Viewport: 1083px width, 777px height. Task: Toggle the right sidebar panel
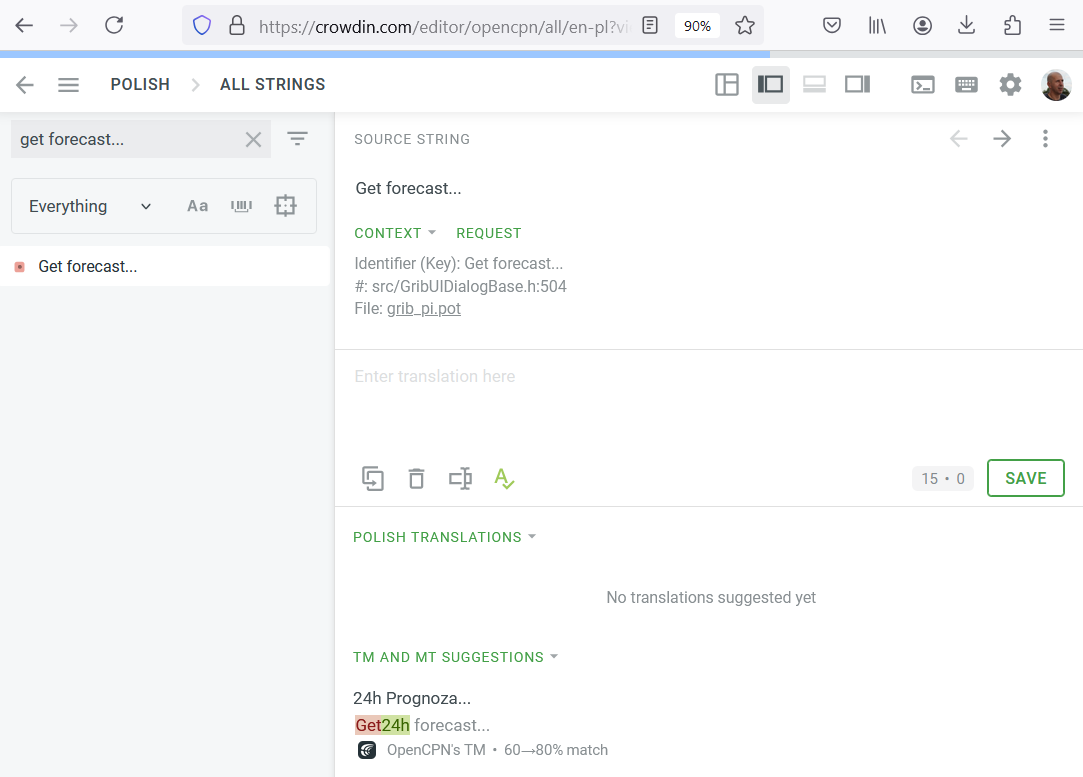click(858, 84)
